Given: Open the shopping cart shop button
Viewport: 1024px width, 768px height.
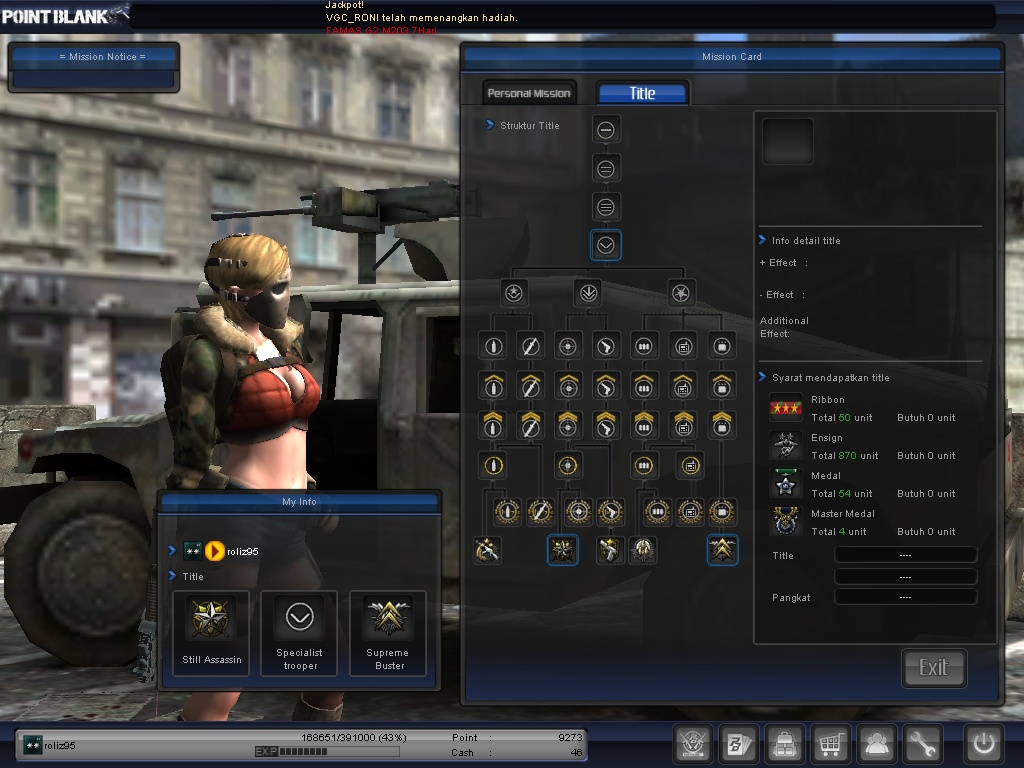Looking at the screenshot, I should point(830,744).
